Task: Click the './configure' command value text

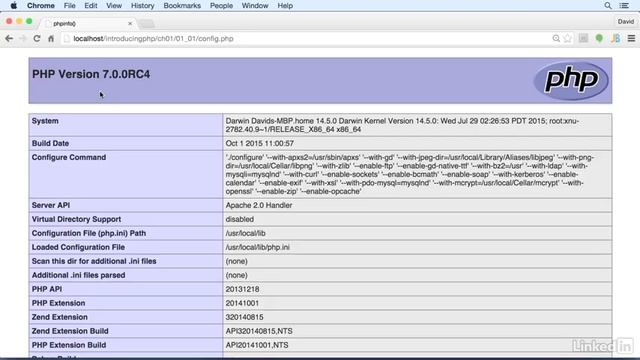Action: 410,174
